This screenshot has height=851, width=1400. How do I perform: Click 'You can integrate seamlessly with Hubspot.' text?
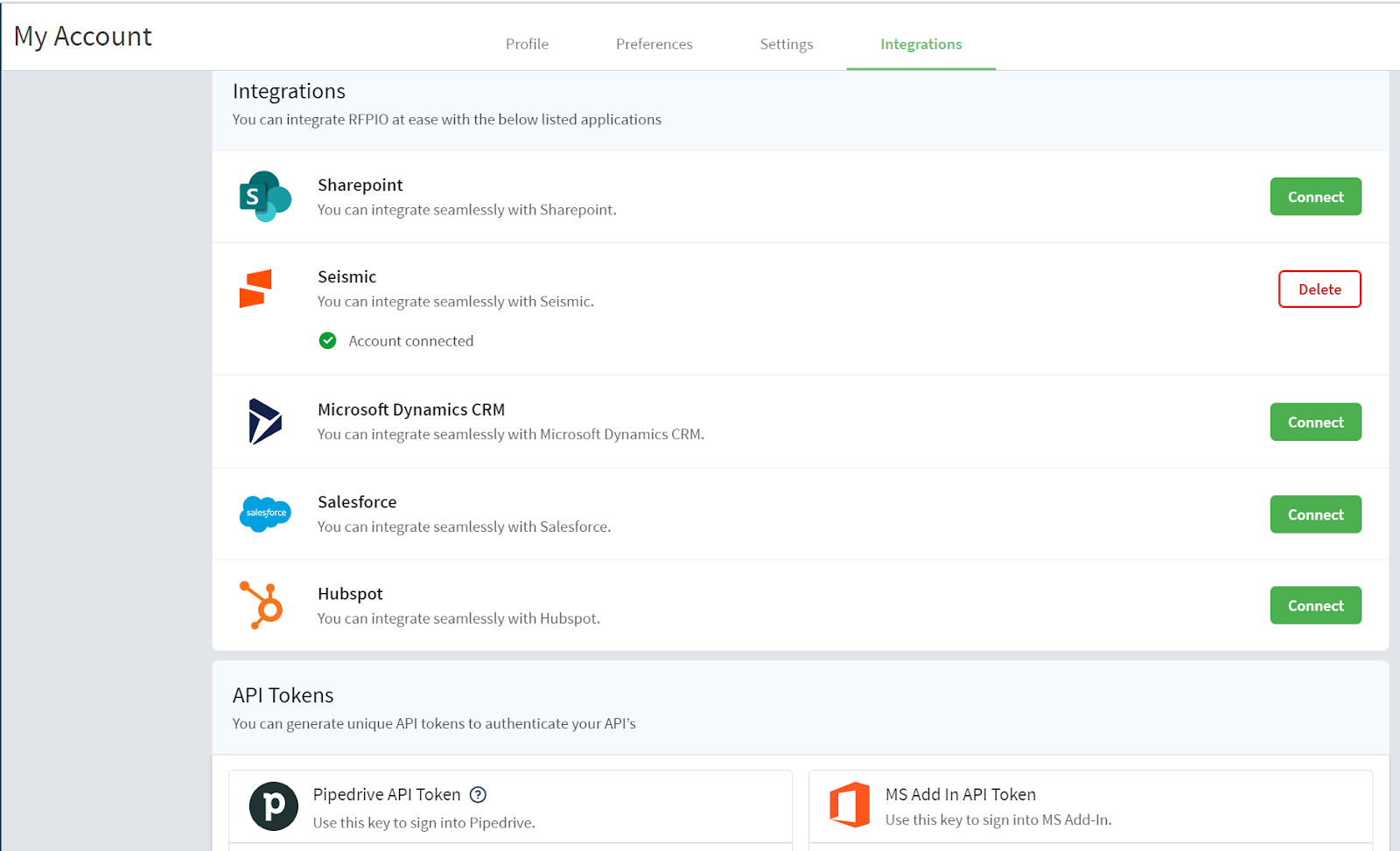[x=458, y=618]
